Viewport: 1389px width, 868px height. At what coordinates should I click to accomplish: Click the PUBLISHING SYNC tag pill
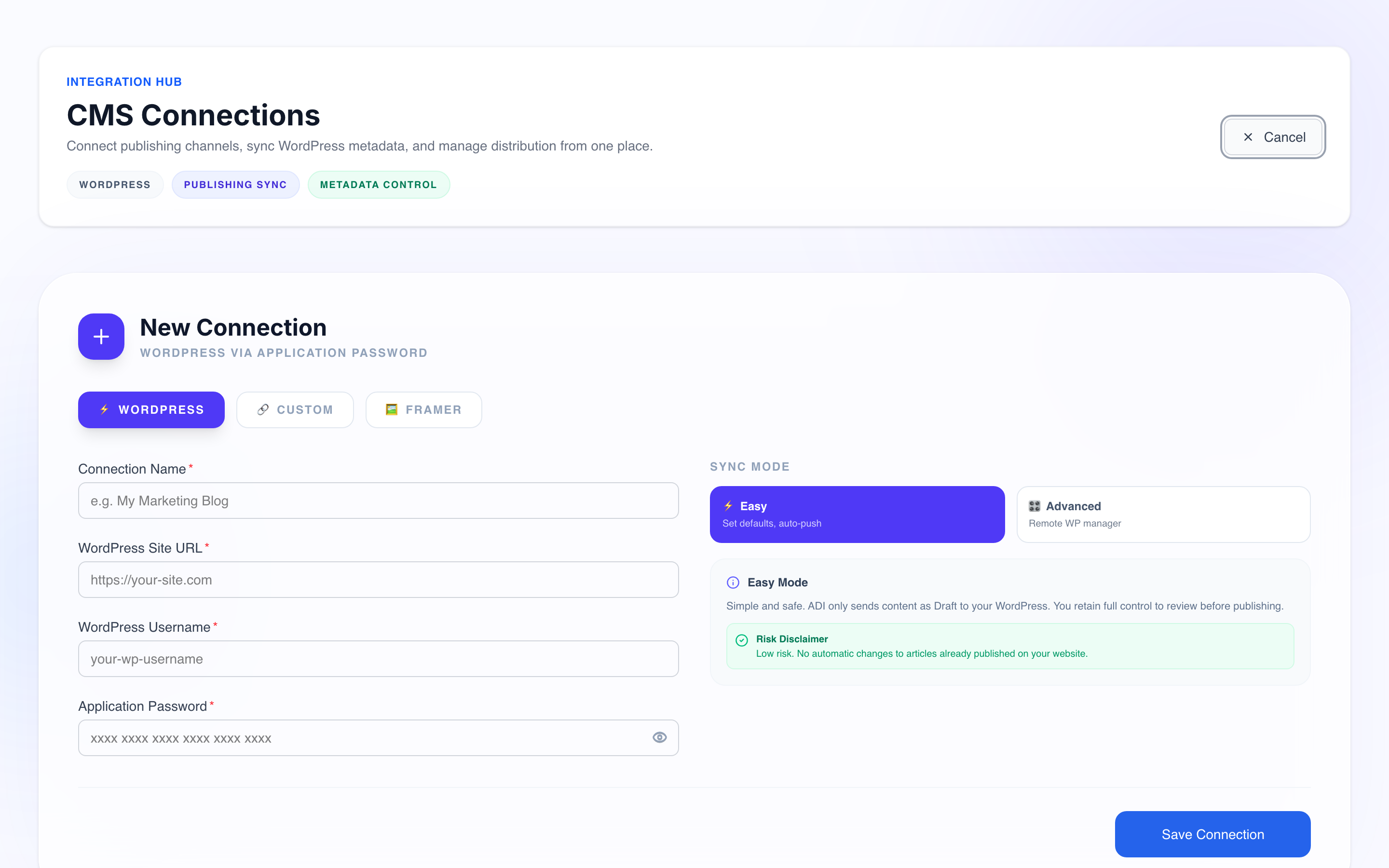point(235,184)
